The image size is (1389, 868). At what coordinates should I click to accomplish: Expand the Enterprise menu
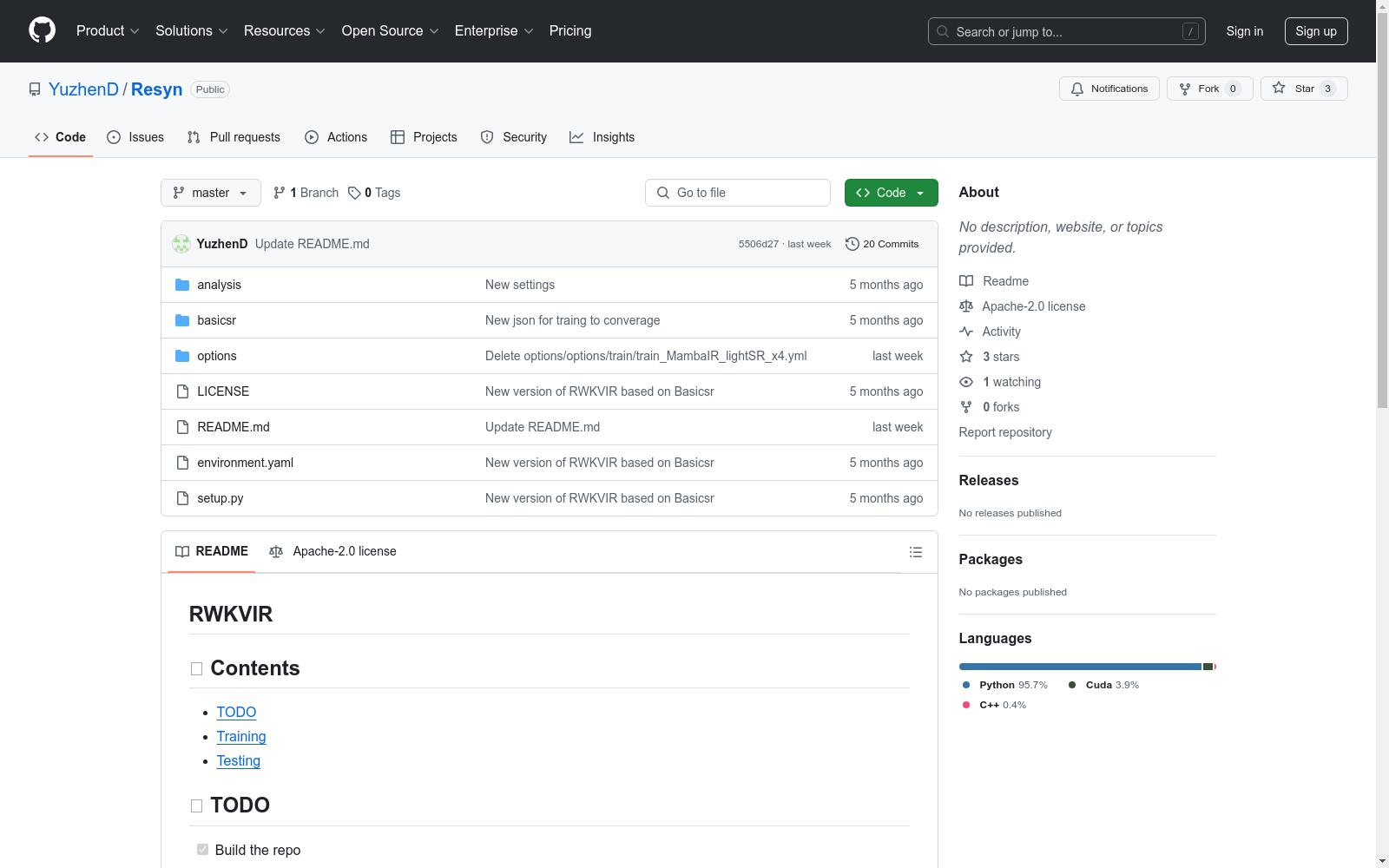[x=494, y=30]
